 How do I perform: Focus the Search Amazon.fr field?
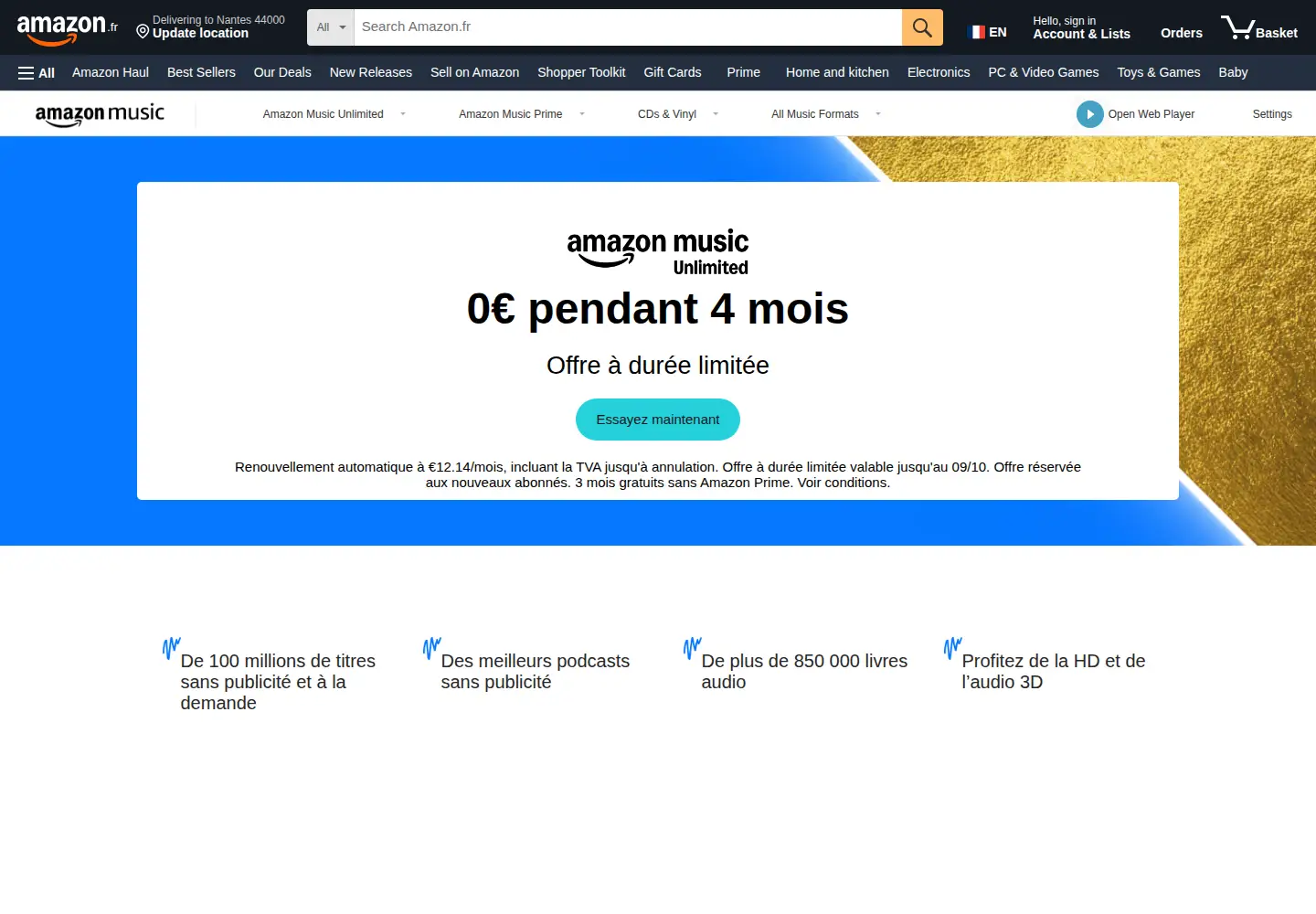coord(628,27)
